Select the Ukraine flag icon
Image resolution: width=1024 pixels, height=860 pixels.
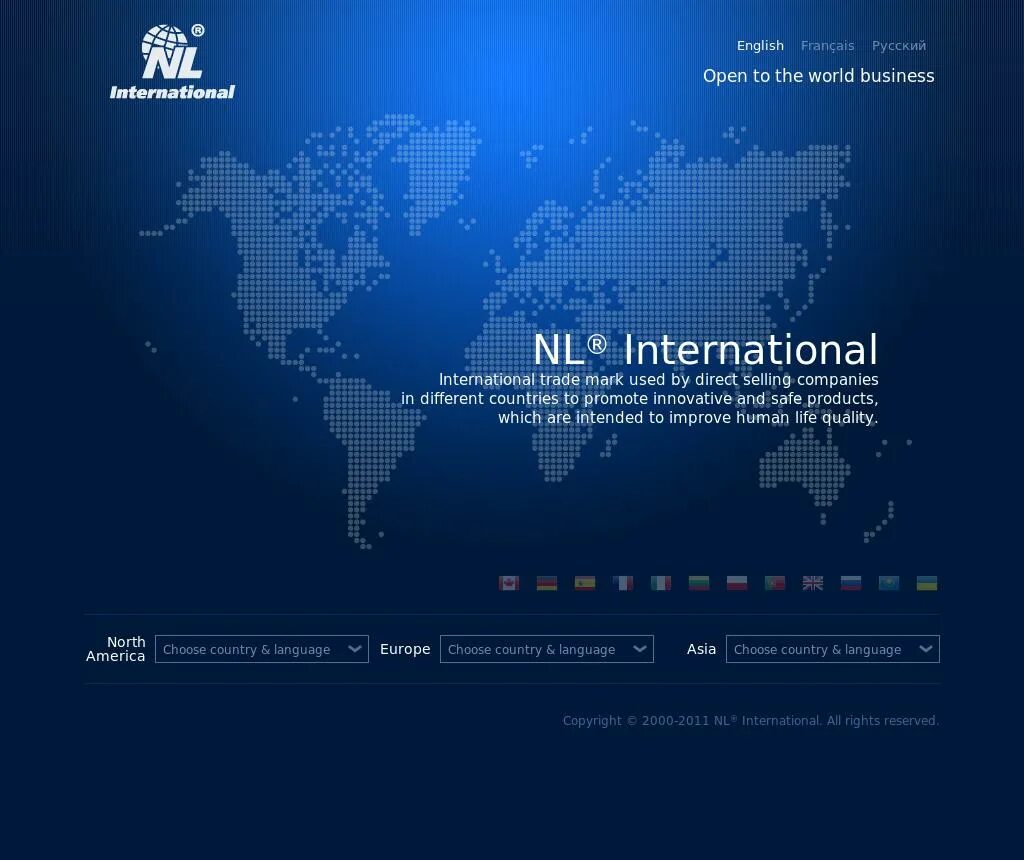click(927, 583)
